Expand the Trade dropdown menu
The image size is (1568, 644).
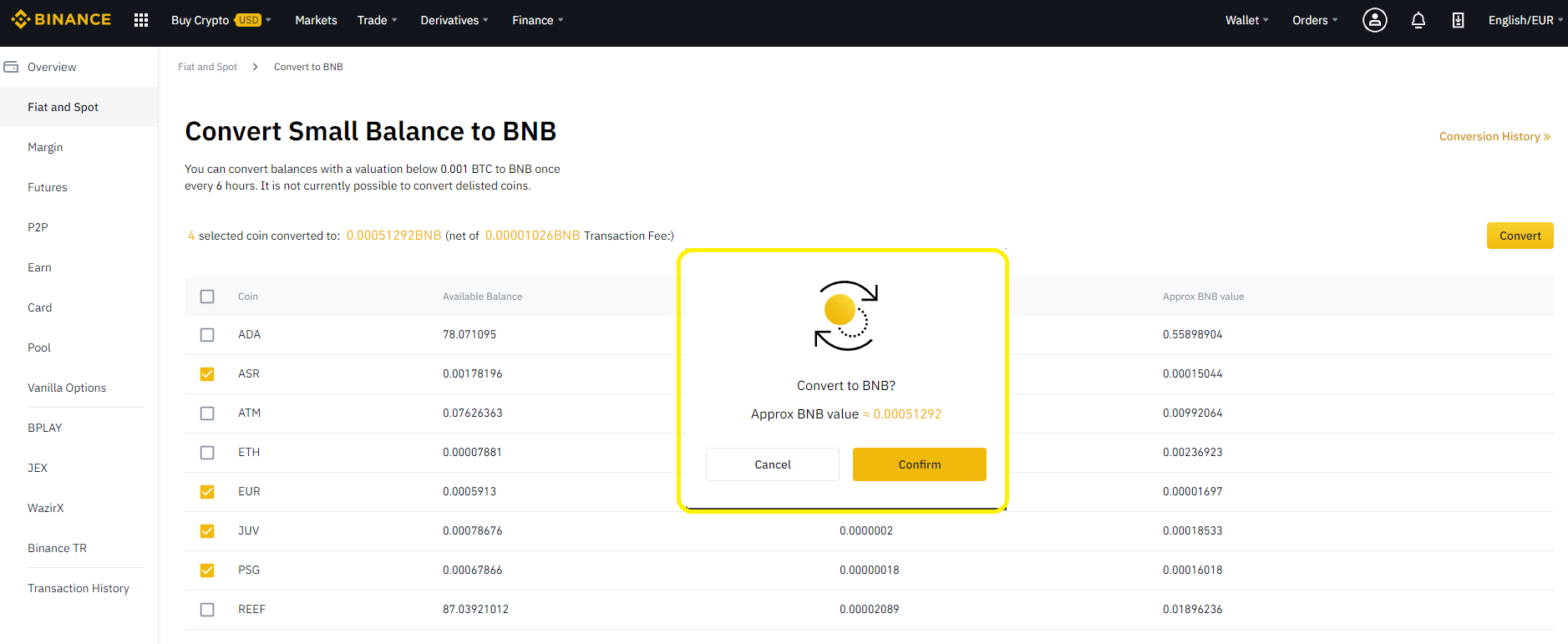[378, 20]
